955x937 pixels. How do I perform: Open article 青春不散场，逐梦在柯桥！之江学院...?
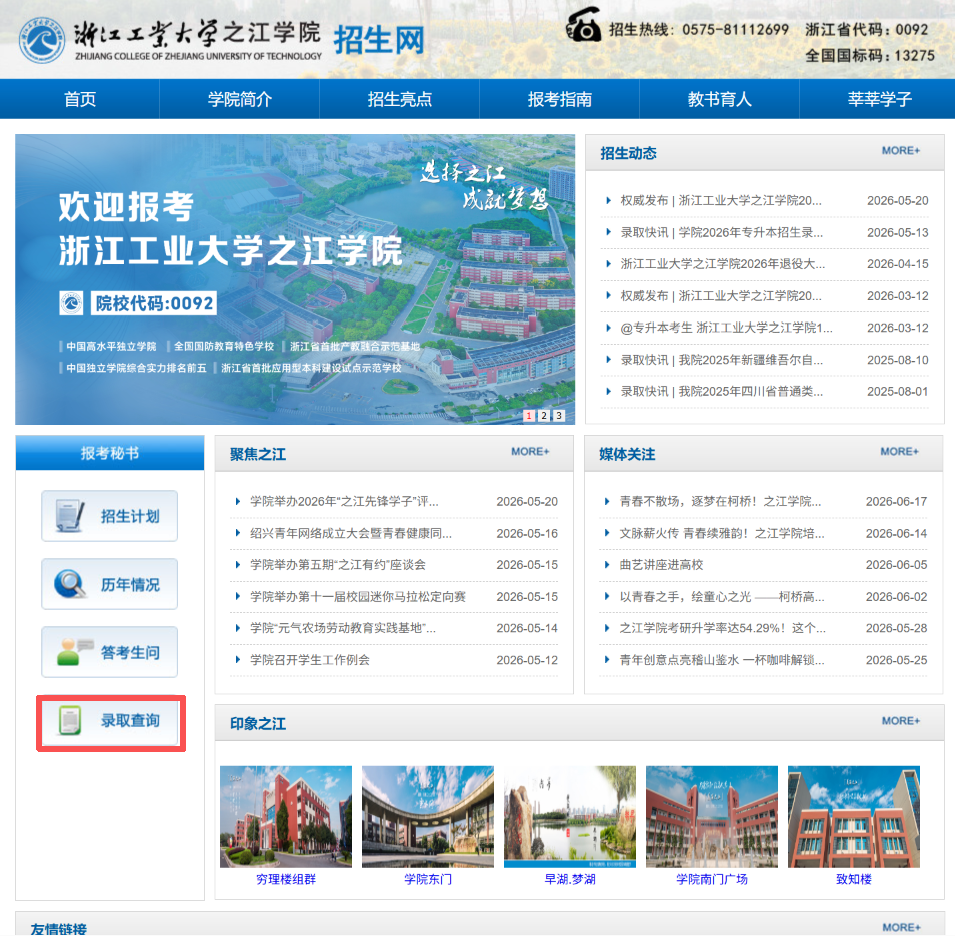coord(721,501)
